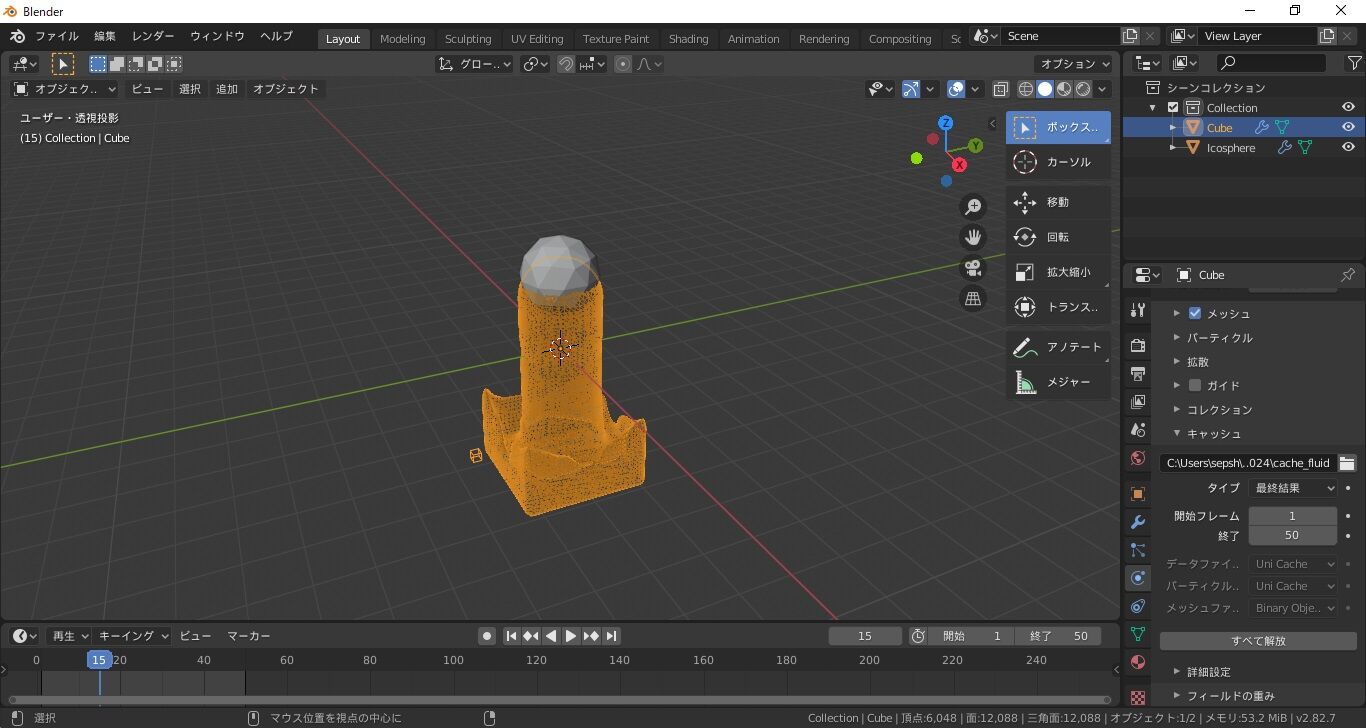
Task: Toggle camera view with the camera icon
Action: click(x=972, y=268)
